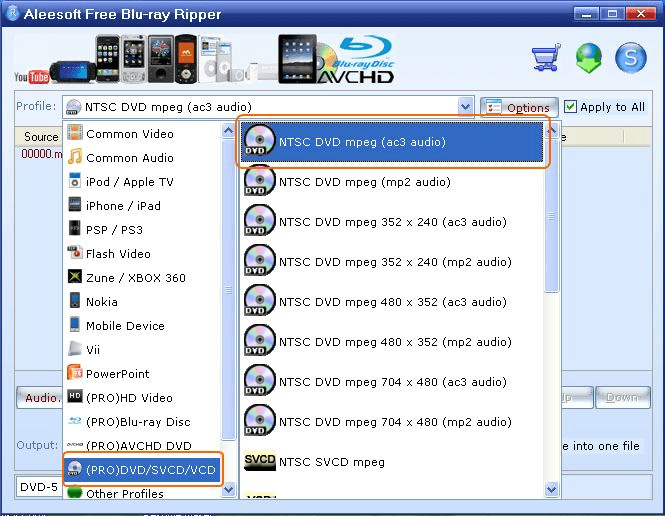Select NTSC DVD mpeg (mp2 audio) profile
Viewport: 665px width, 516px height.
[392, 181]
